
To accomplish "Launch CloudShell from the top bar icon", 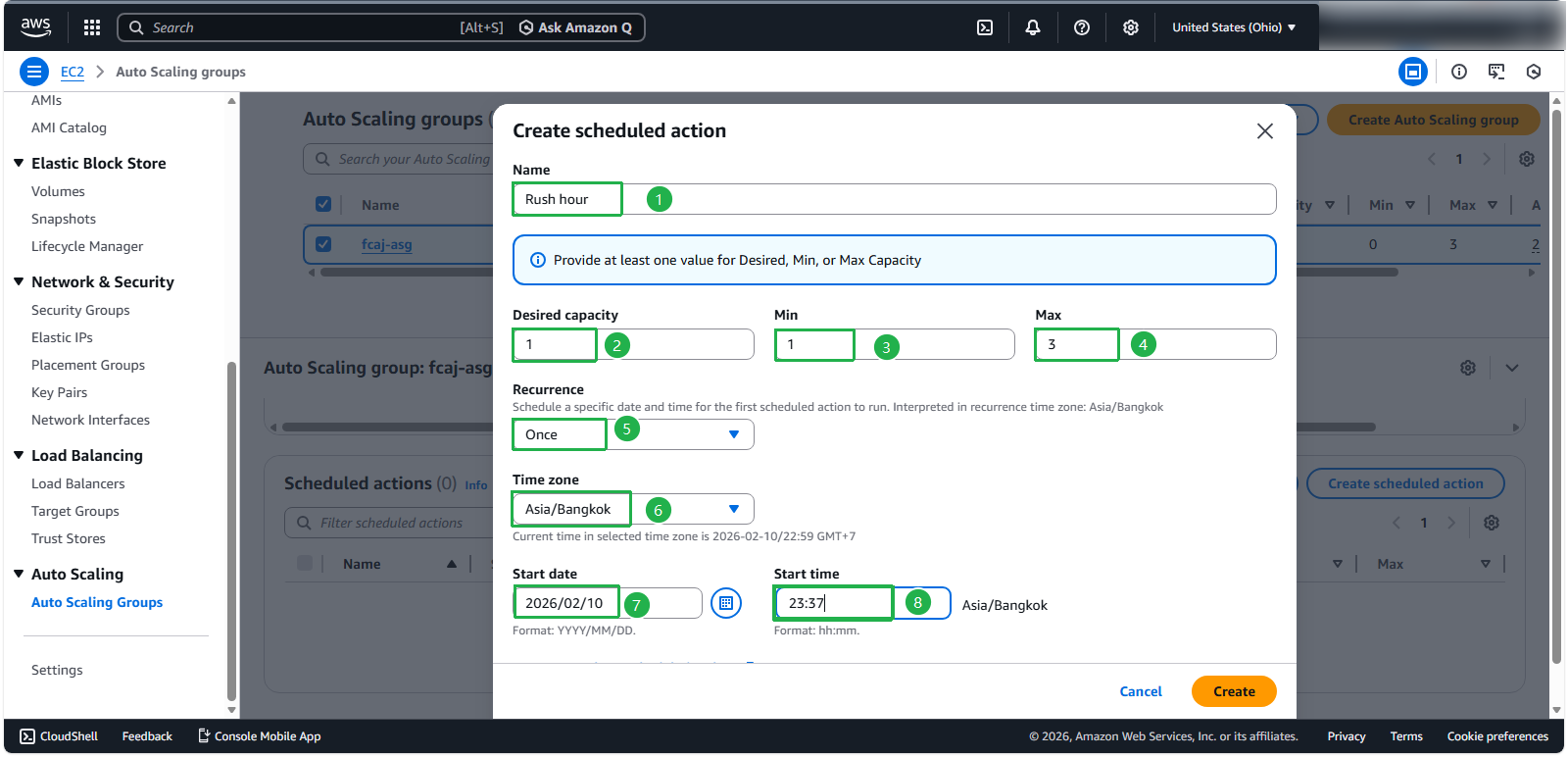I will 985,27.
